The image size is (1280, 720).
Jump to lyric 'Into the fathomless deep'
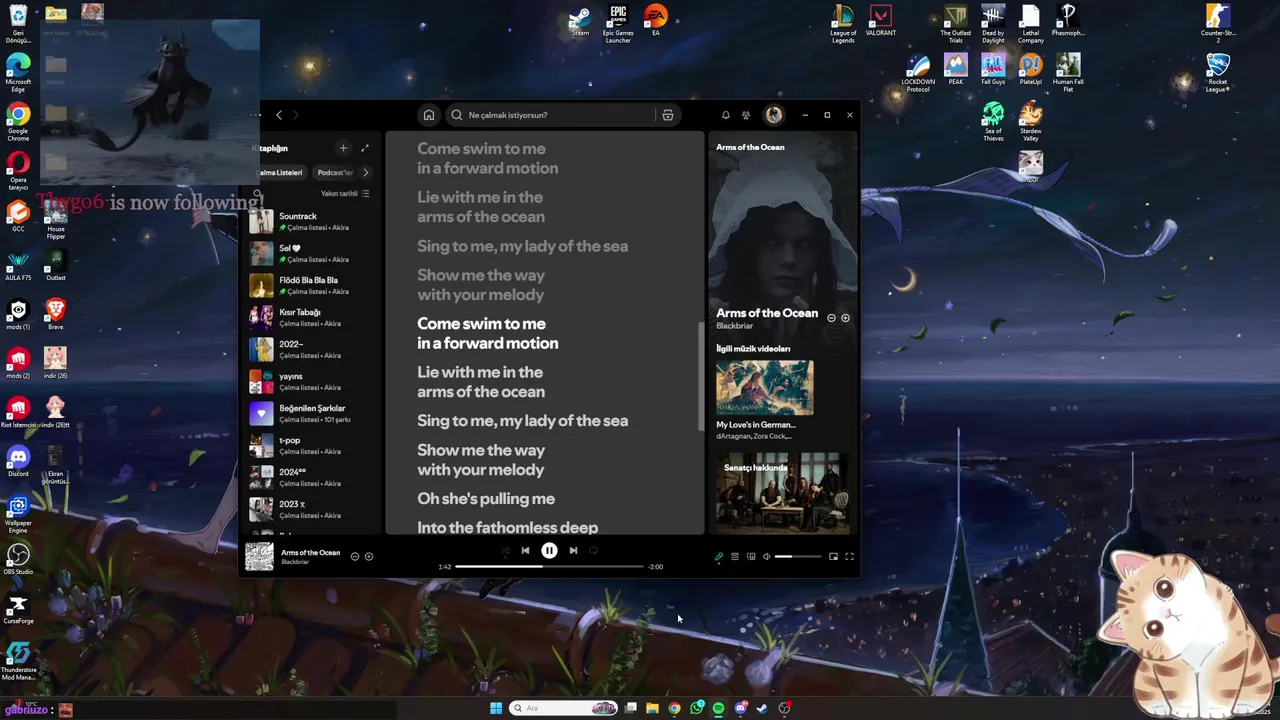pyautogui.click(x=508, y=527)
